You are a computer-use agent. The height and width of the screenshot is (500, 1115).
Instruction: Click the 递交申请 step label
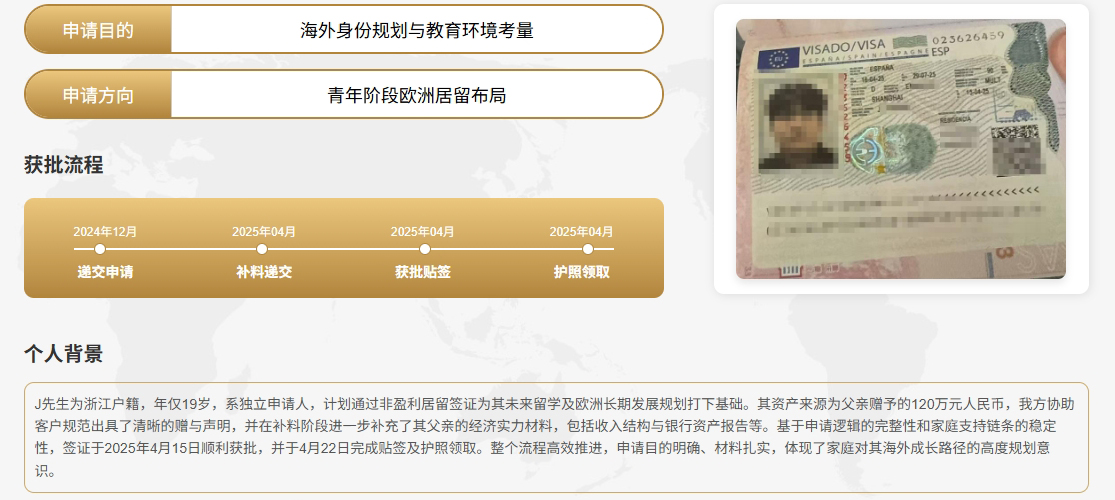point(105,272)
